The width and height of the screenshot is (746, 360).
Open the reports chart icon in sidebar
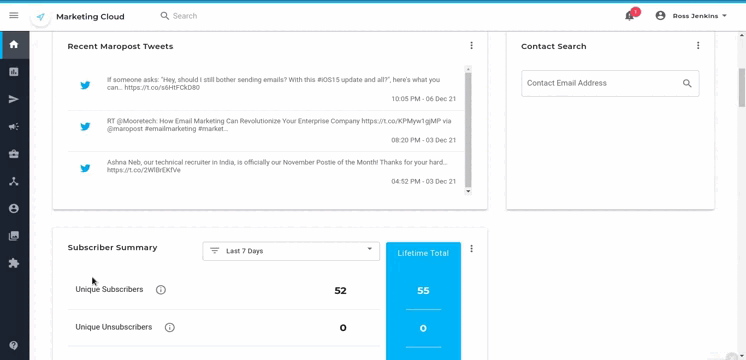click(14, 72)
